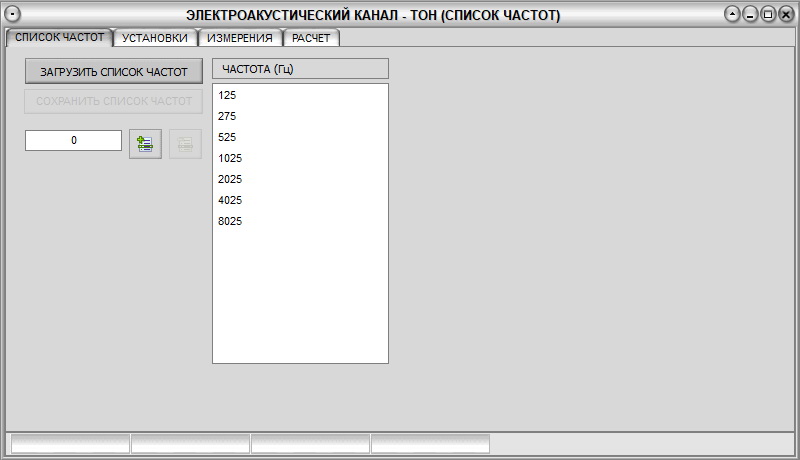The height and width of the screenshot is (460, 800).
Task: Minimize the ТОН window
Action: pos(750,15)
